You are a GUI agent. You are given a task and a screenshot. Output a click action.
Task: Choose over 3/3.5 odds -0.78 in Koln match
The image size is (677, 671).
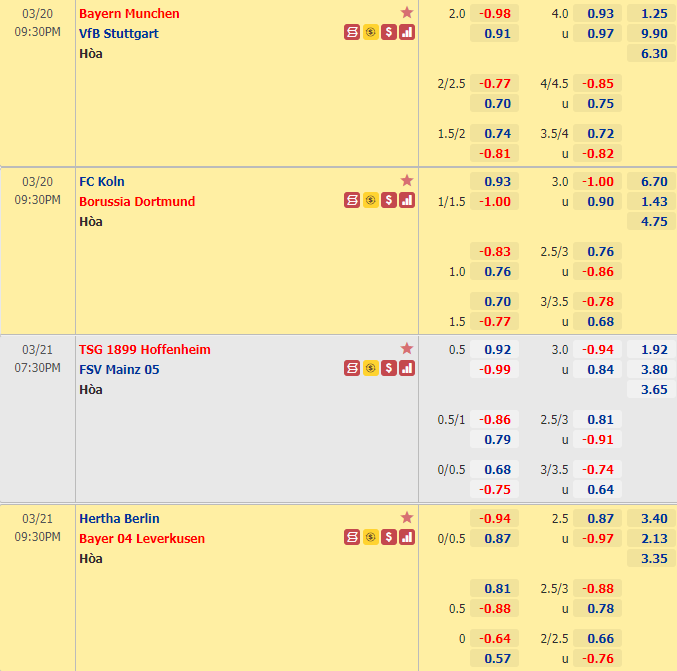click(x=598, y=301)
